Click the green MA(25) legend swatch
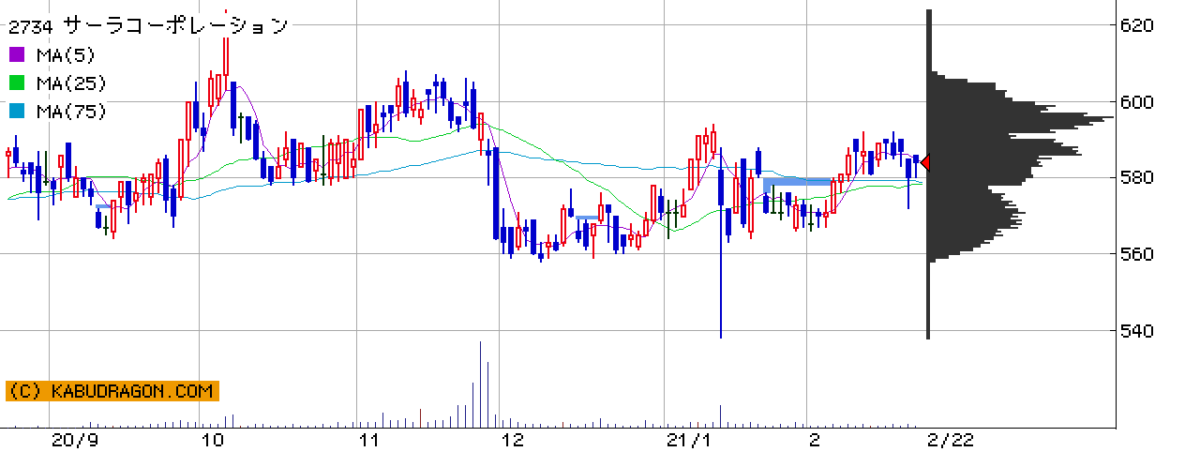 (17, 83)
